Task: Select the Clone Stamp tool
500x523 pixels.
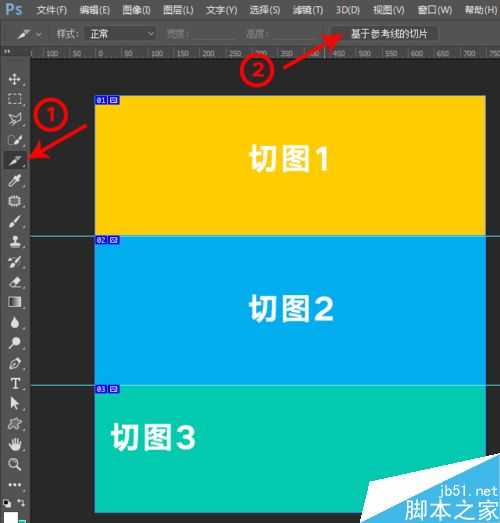Action: [x=14, y=241]
